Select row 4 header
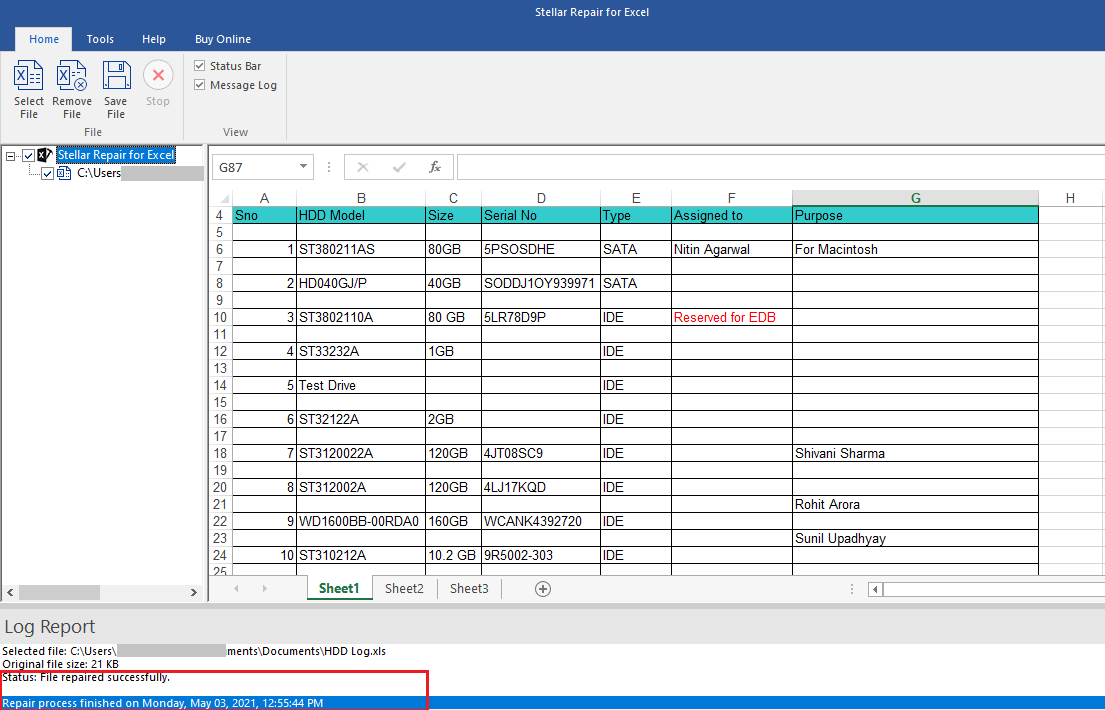Image resolution: width=1105 pixels, height=710 pixels. tap(221, 215)
